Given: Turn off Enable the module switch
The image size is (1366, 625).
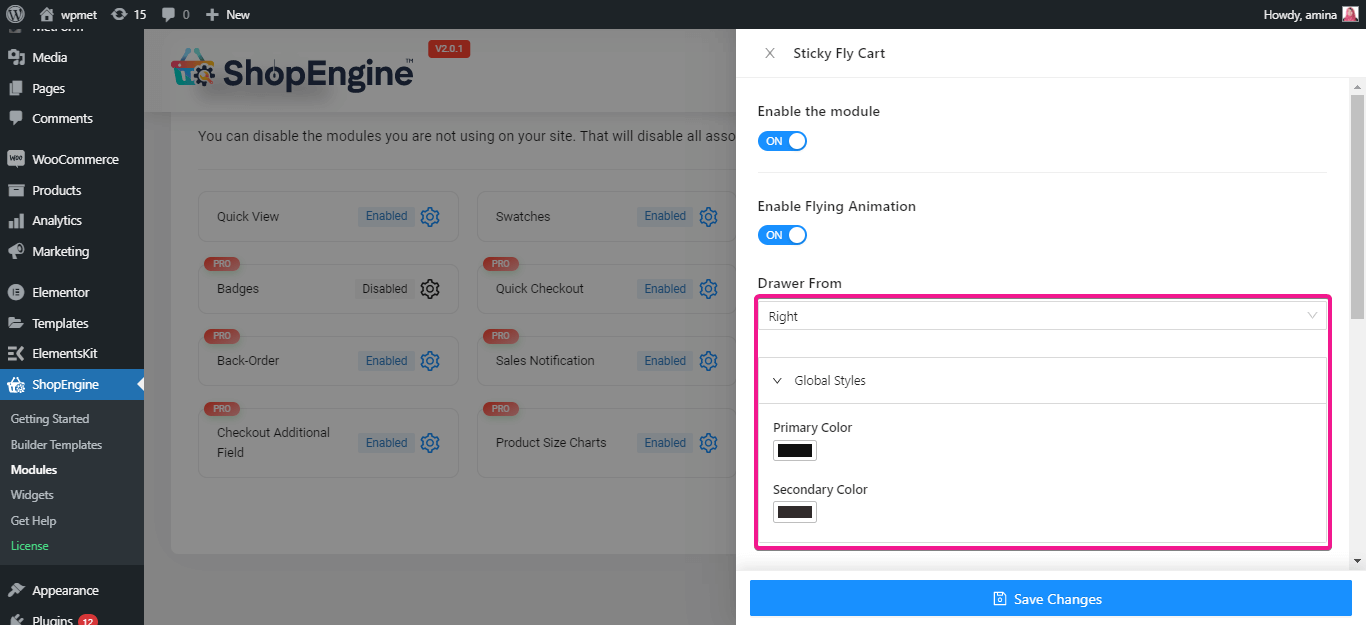Looking at the screenshot, I should [x=782, y=141].
